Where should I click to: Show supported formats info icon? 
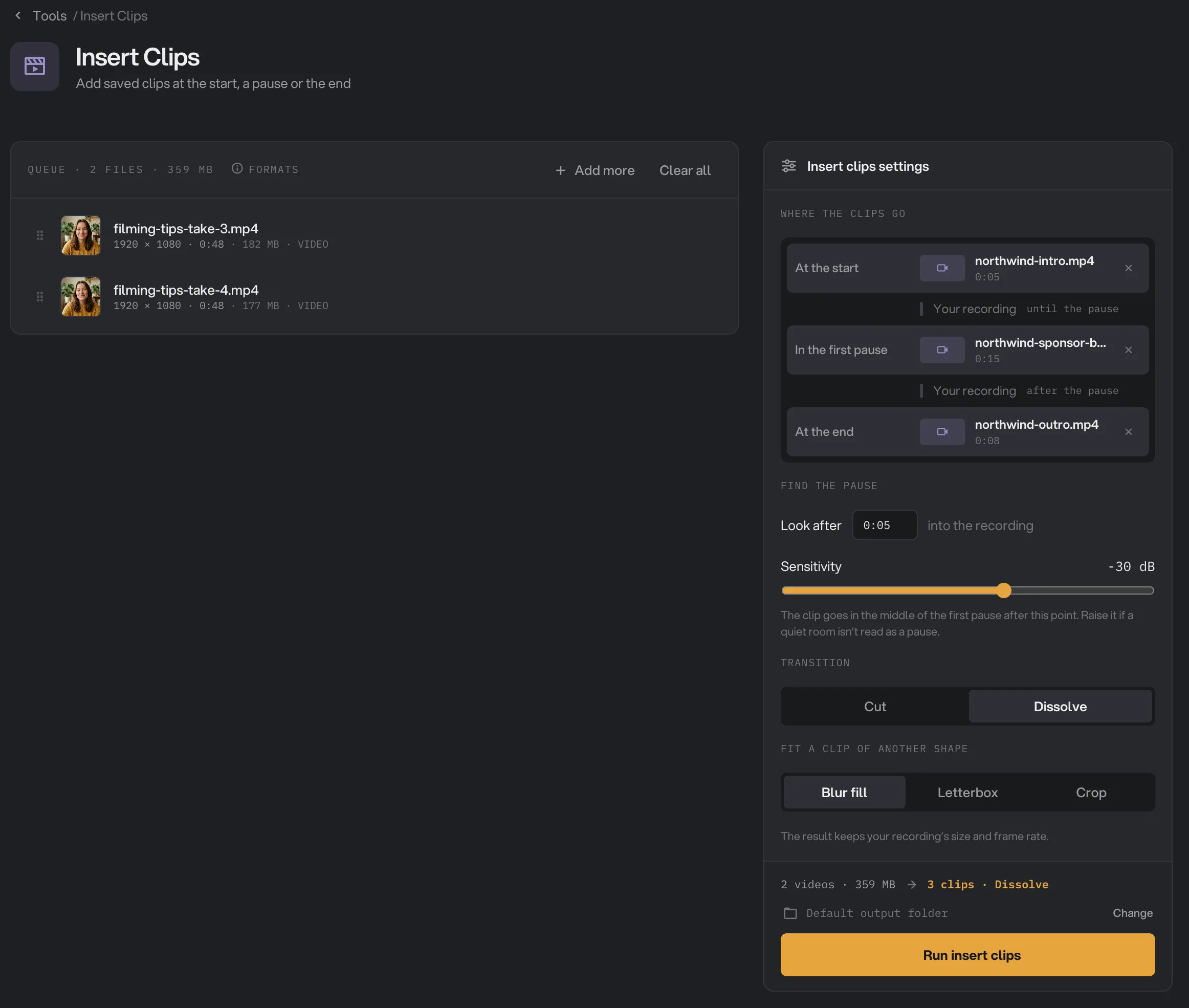(237, 168)
